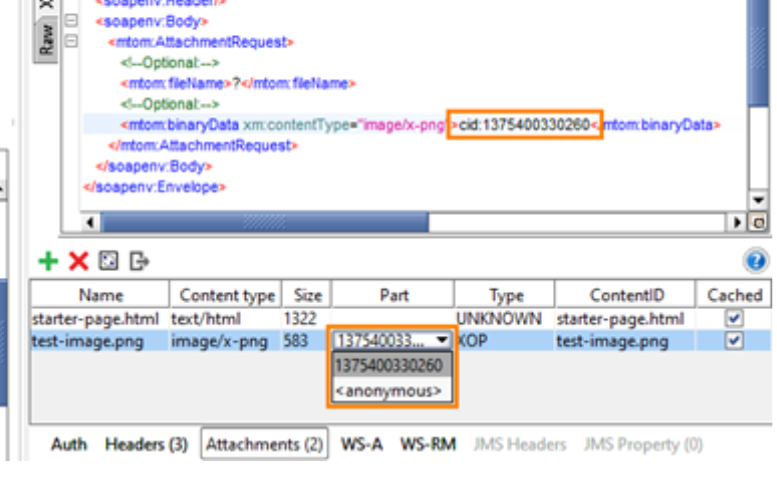
Task: Open the WS-A tab
Action: pos(361,444)
